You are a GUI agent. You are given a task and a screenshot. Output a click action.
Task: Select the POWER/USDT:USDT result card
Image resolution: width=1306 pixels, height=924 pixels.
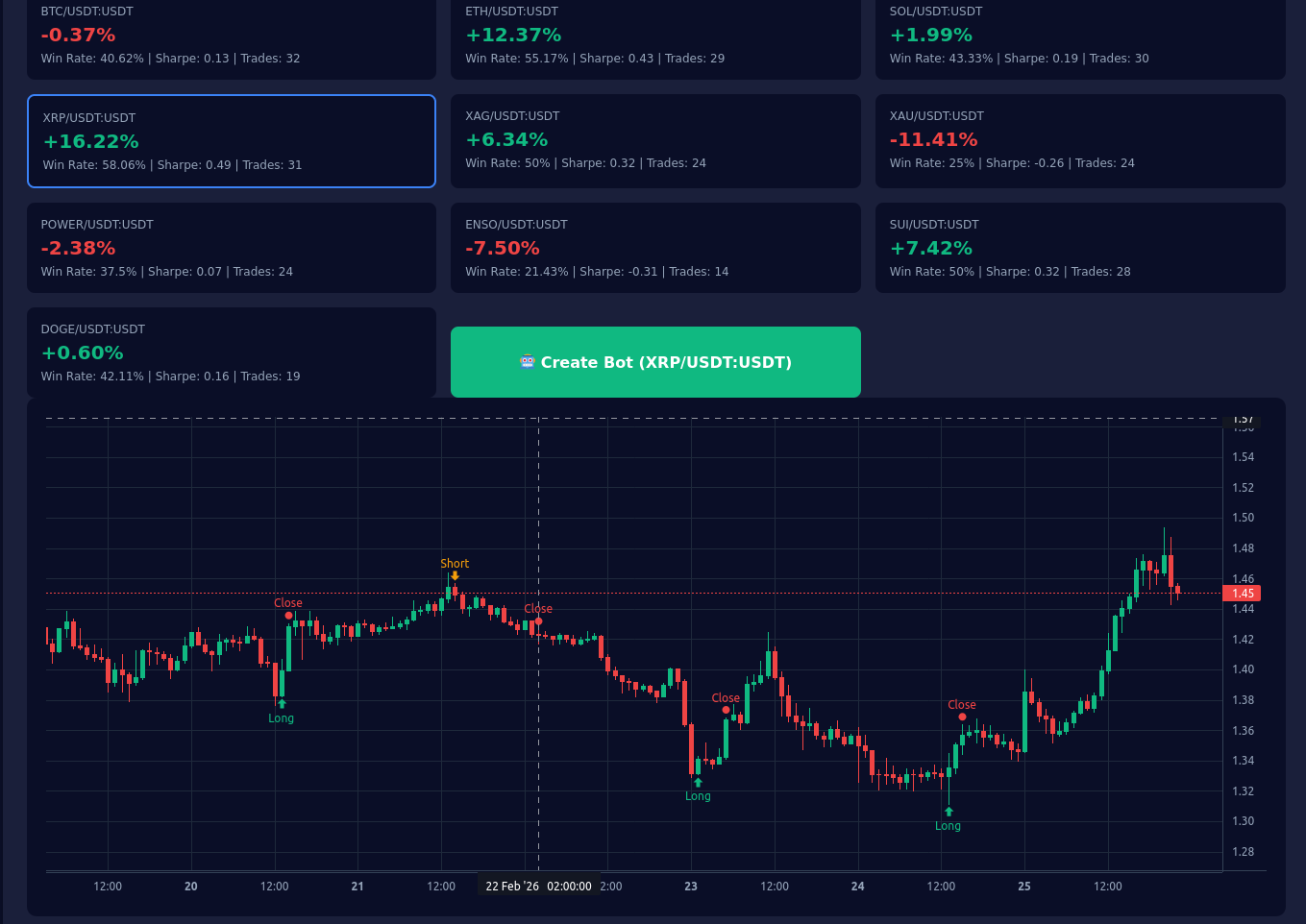[231, 248]
